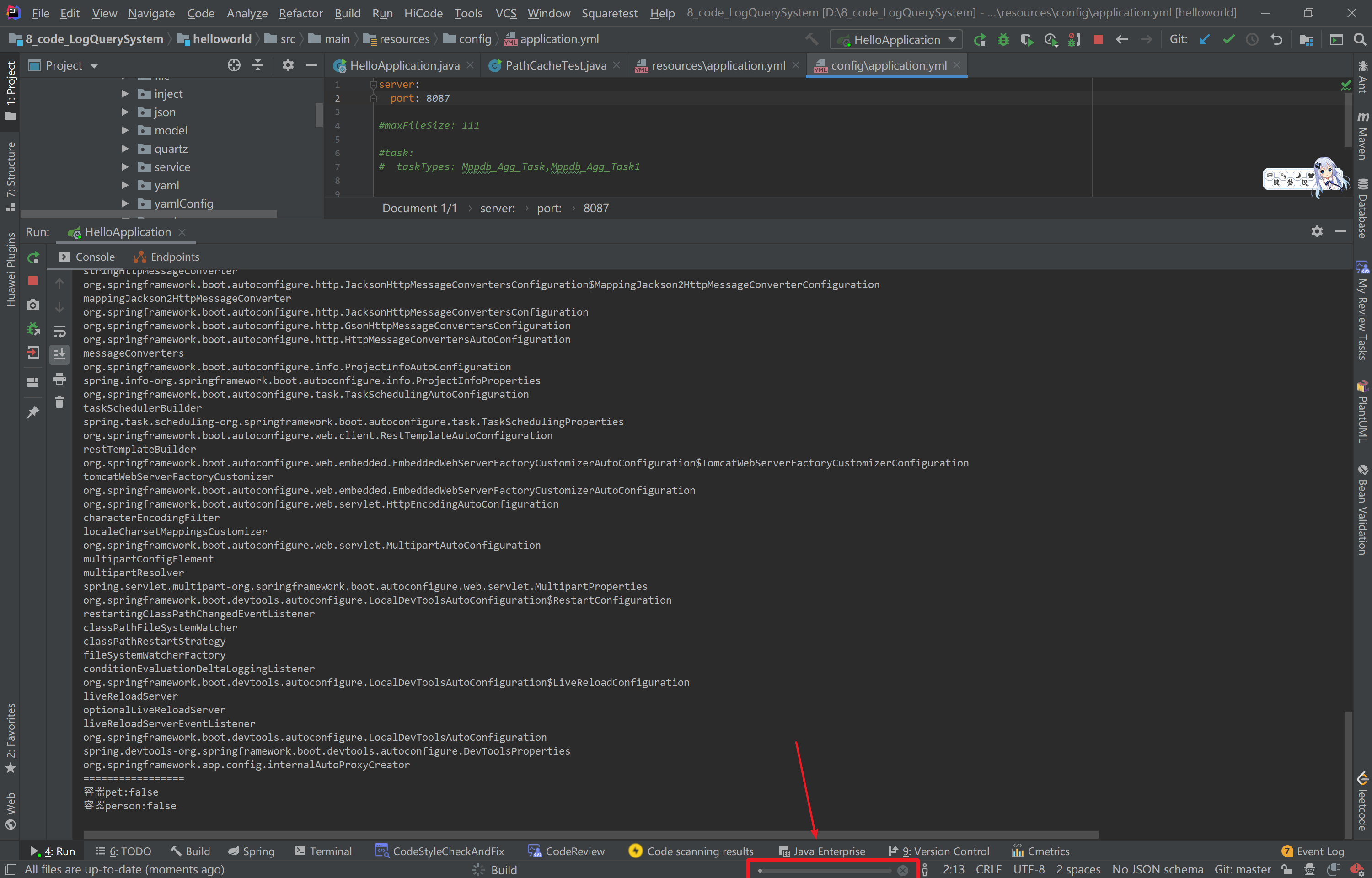Open HelloApplication run configuration dropdown

click(x=896, y=39)
